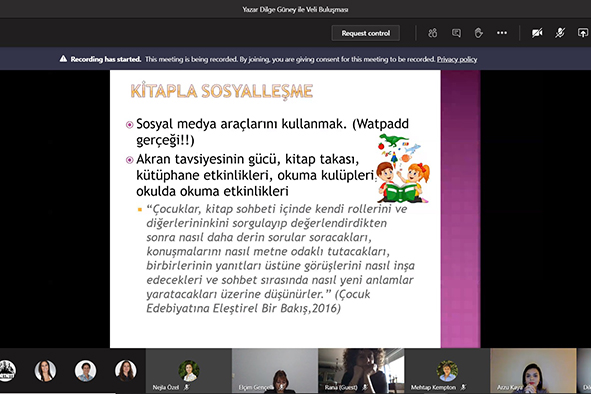Viewport: 591px width, 394px height.
Task: Select Elçim Gençel's video tile
Action: tap(275, 371)
